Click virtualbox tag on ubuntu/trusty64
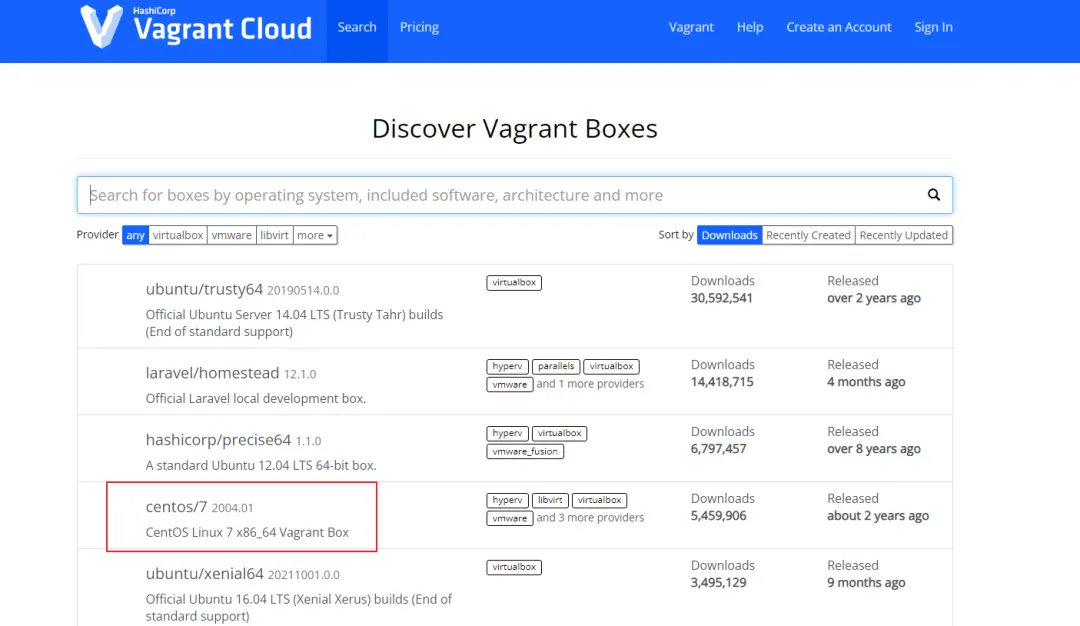The image size is (1080, 626). [514, 282]
